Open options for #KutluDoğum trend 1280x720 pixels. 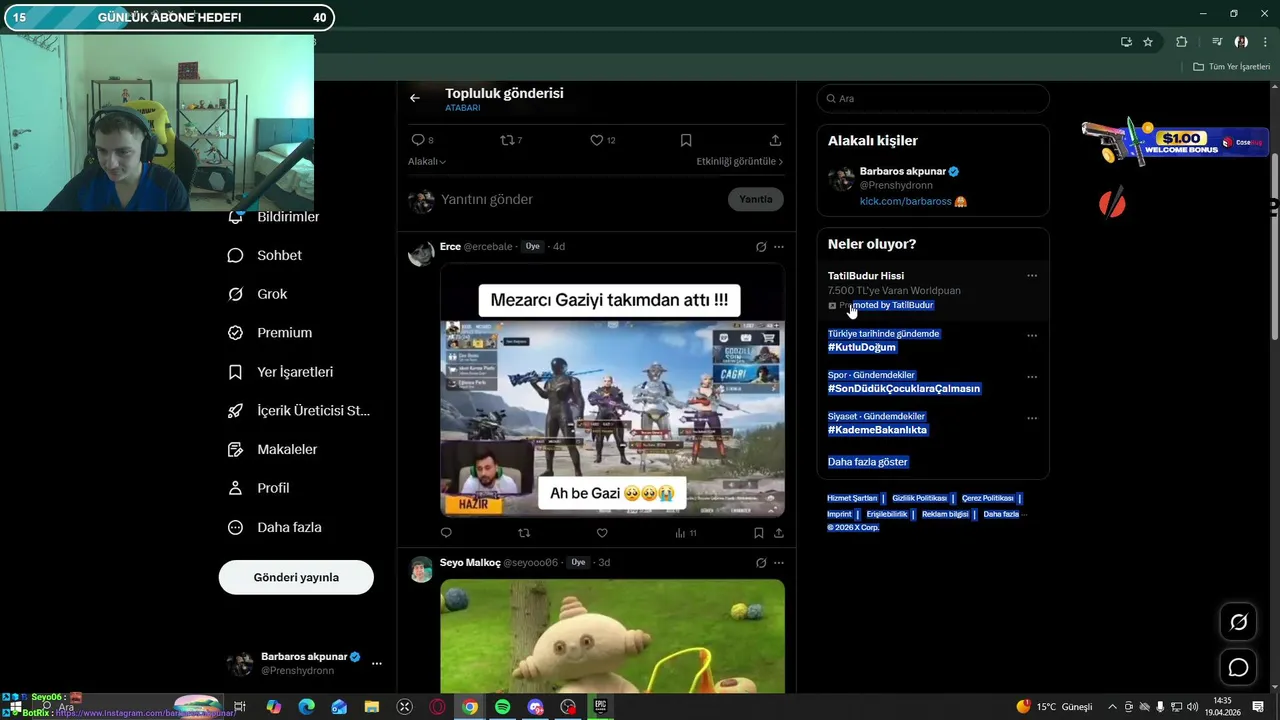coord(1032,335)
